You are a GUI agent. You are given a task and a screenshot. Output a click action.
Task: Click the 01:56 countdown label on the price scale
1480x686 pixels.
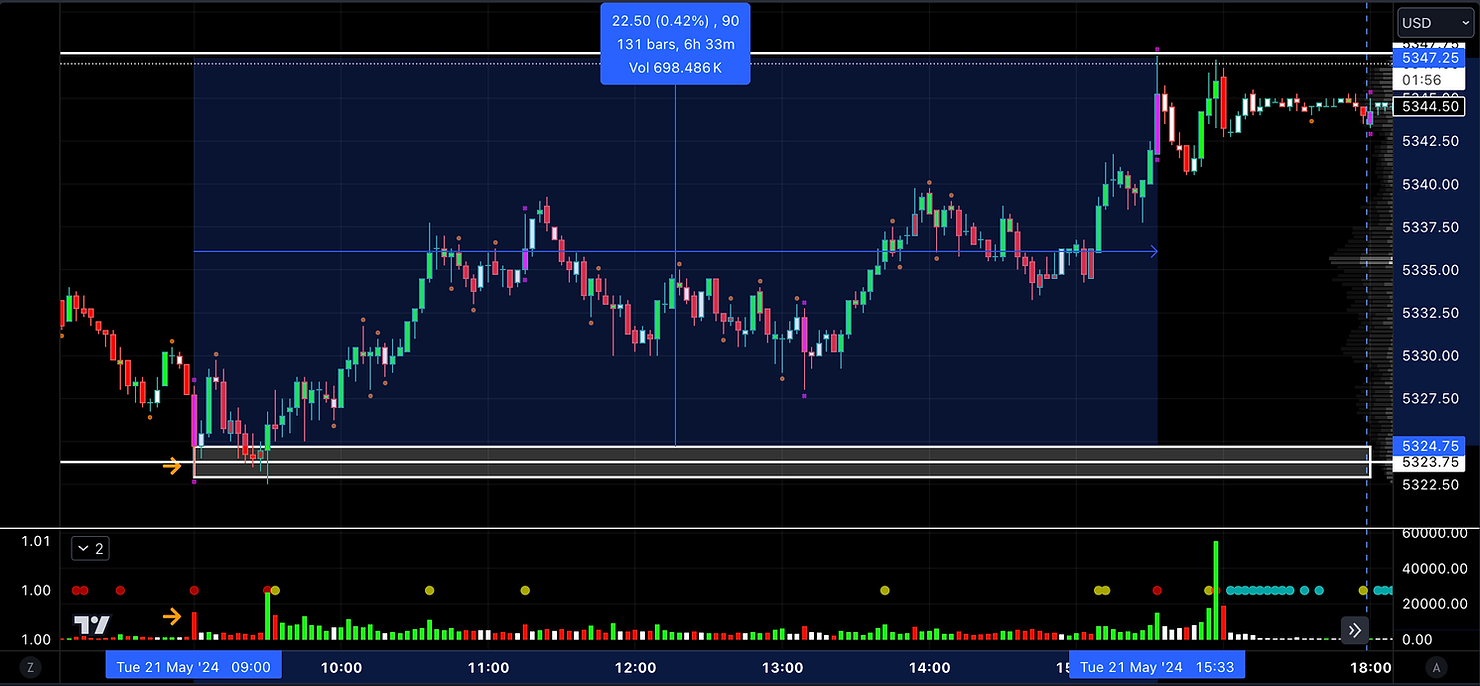tap(1429, 79)
